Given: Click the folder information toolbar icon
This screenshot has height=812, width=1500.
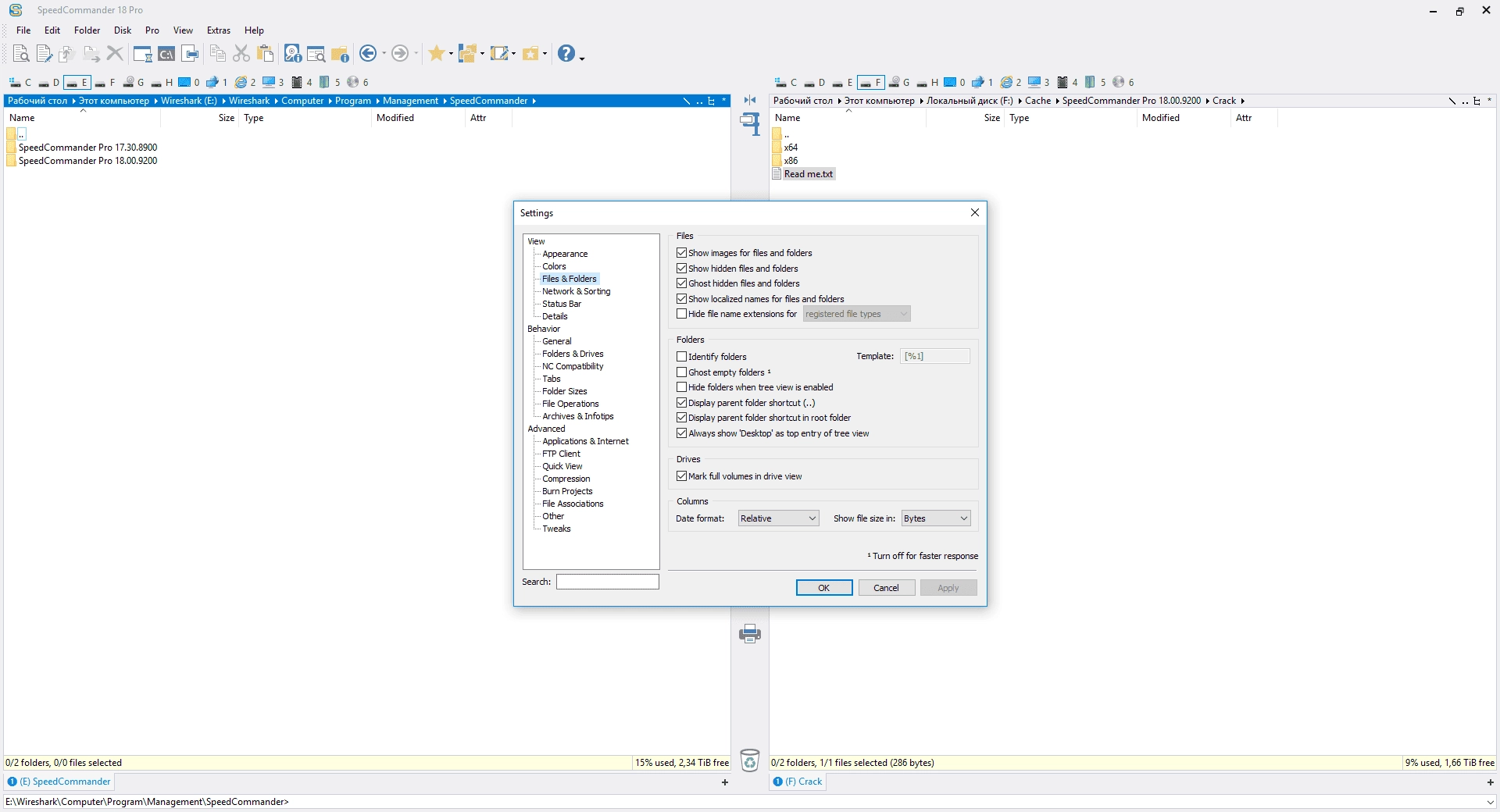Looking at the screenshot, I should (x=340, y=53).
